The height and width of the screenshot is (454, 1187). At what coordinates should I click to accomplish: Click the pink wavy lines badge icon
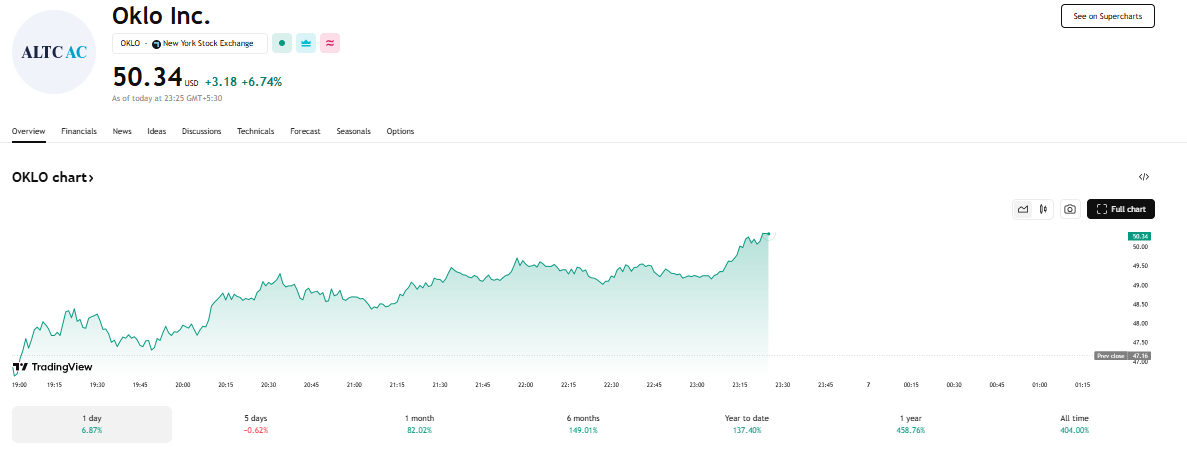330,43
